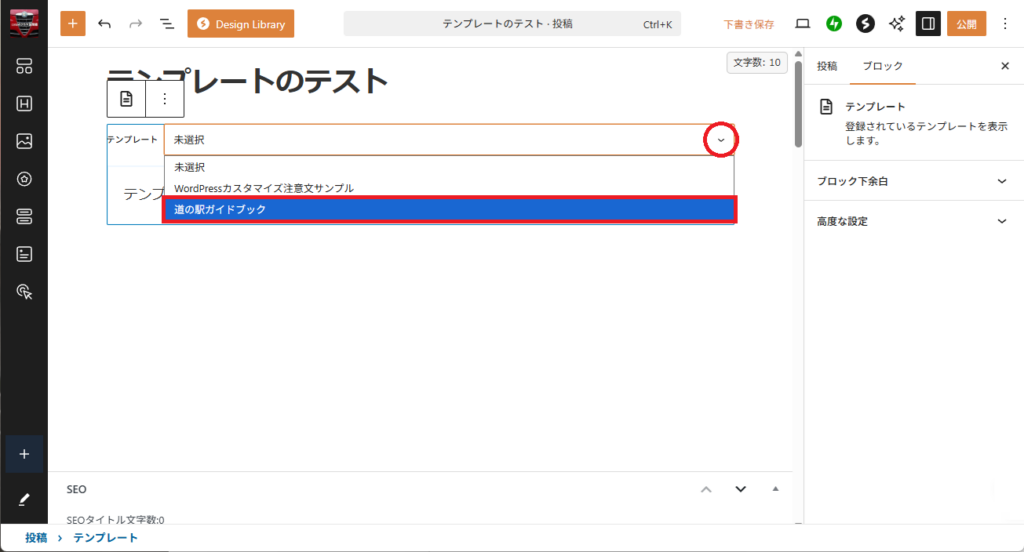Open the document overview list
The height and width of the screenshot is (552, 1024).
167,24
